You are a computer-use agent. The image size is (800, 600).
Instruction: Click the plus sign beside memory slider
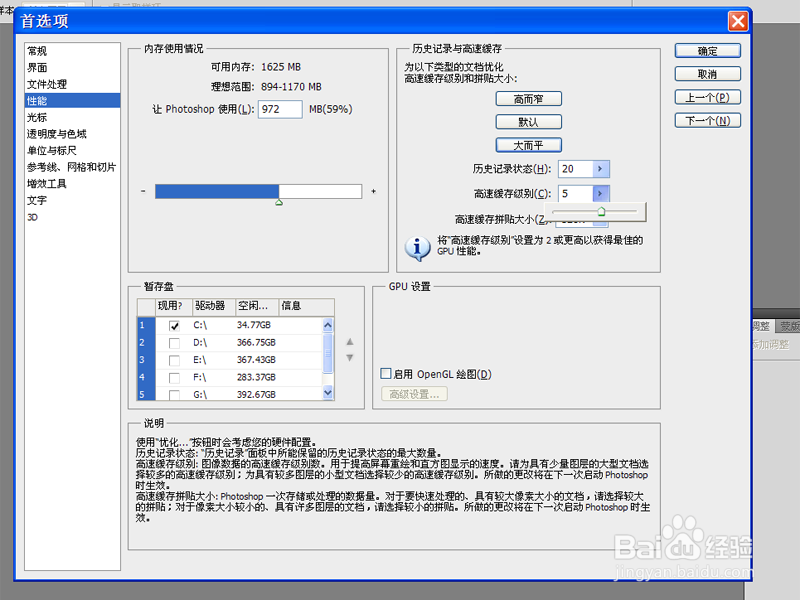click(374, 191)
